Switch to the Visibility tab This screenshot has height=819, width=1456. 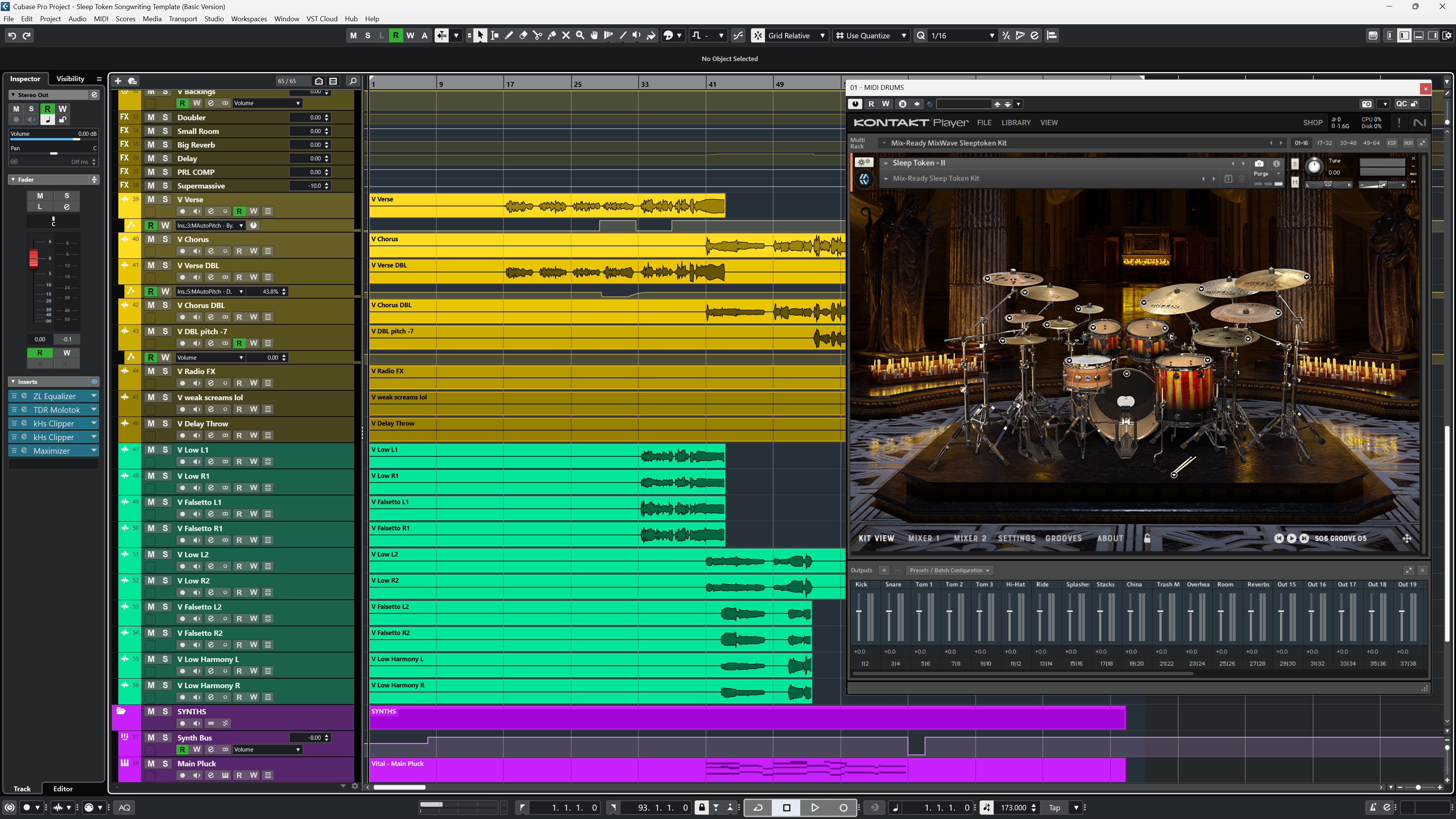click(70, 79)
